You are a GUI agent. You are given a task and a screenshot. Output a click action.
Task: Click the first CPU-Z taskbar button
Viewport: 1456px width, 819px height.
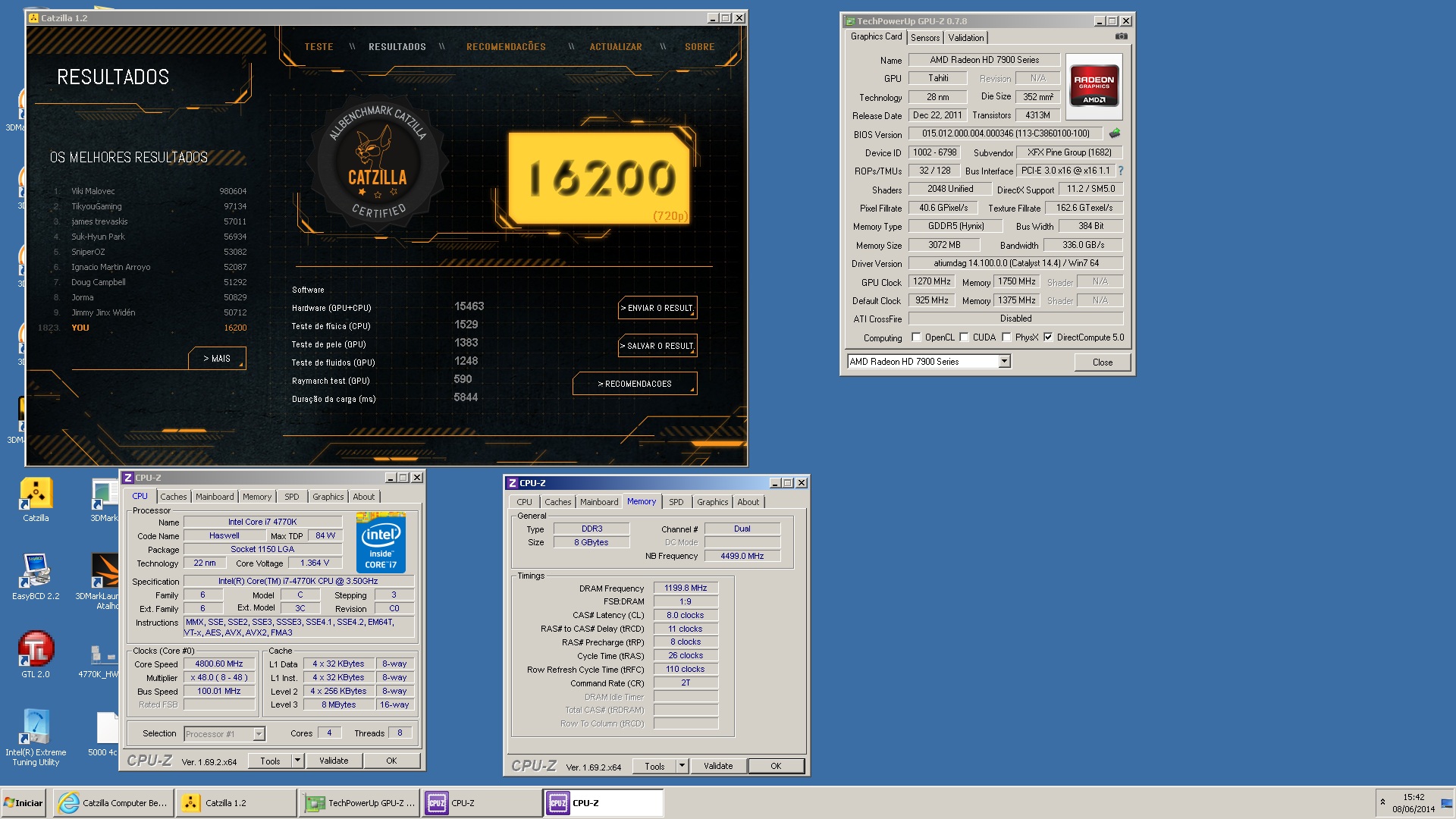pyautogui.click(x=482, y=803)
